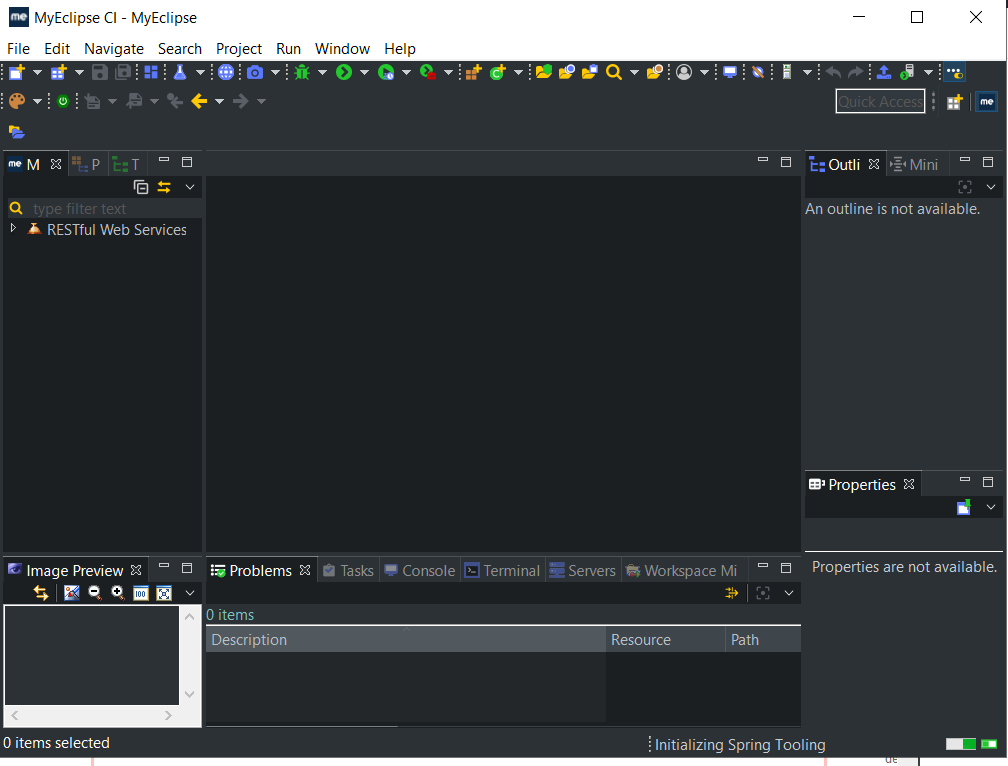The width and height of the screenshot is (1008, 766).
Task: Toggle Link with Editor in M explorer view
Action: 164,187
